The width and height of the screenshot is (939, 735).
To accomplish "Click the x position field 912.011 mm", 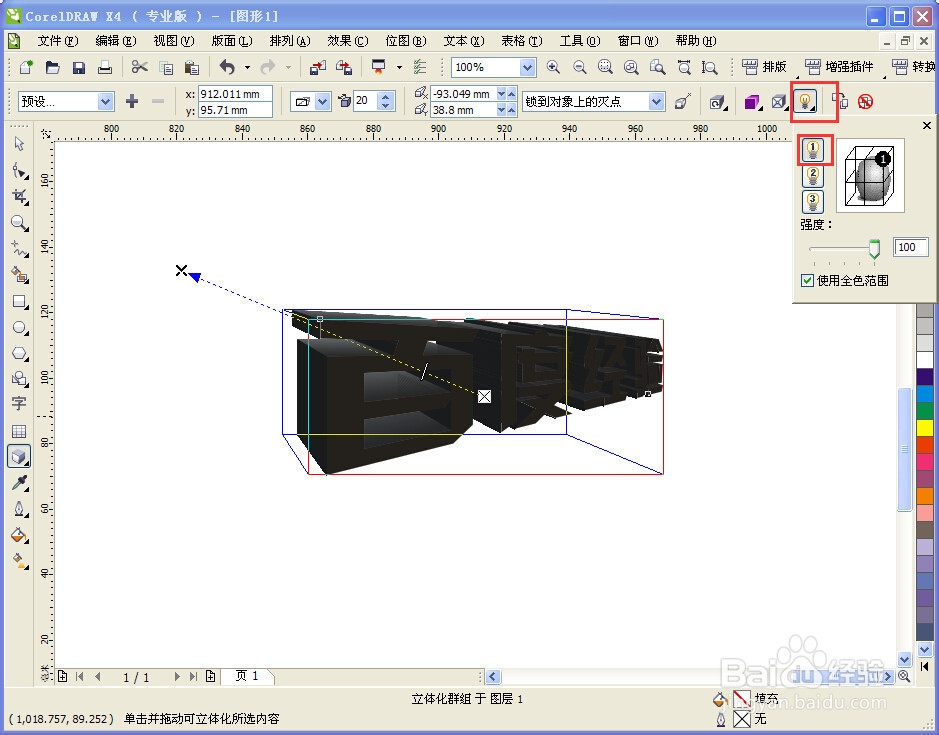I will click(x=235, y=94).
